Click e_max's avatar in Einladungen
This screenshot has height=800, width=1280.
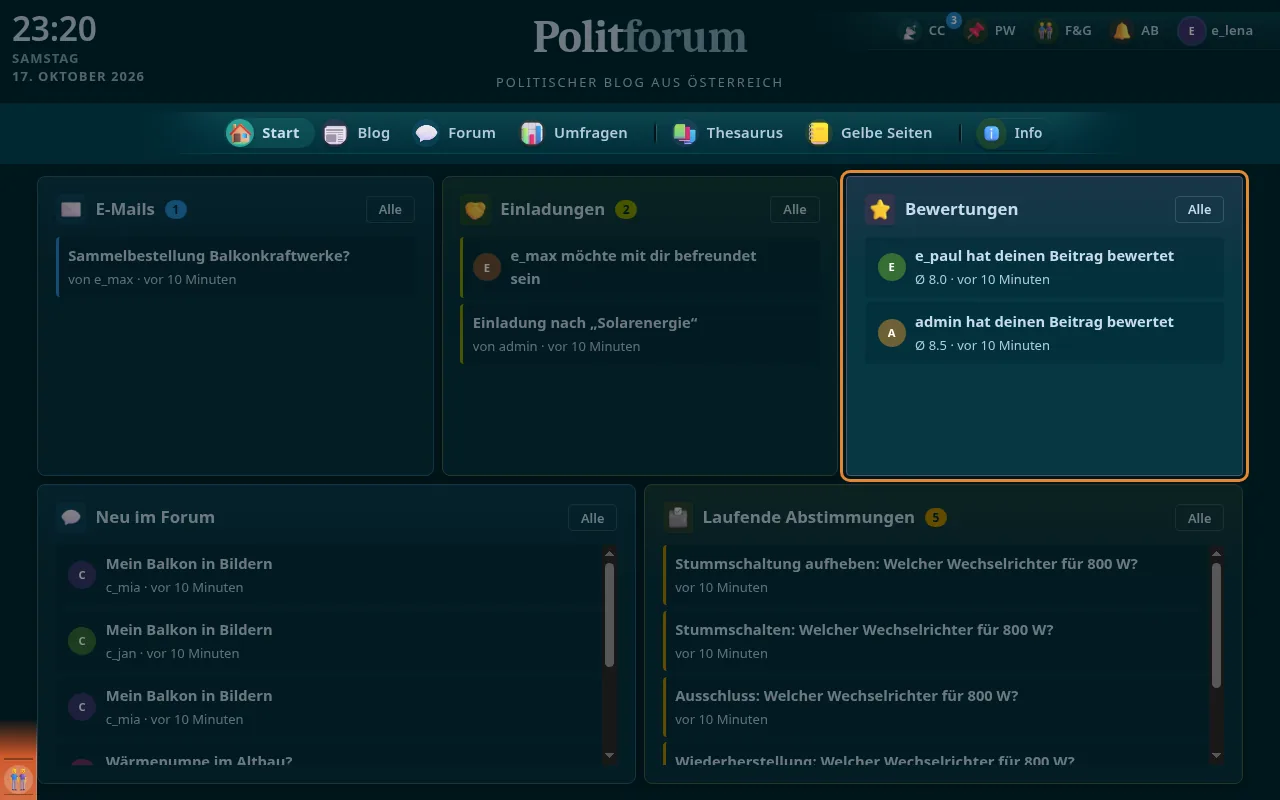(487, 267)
